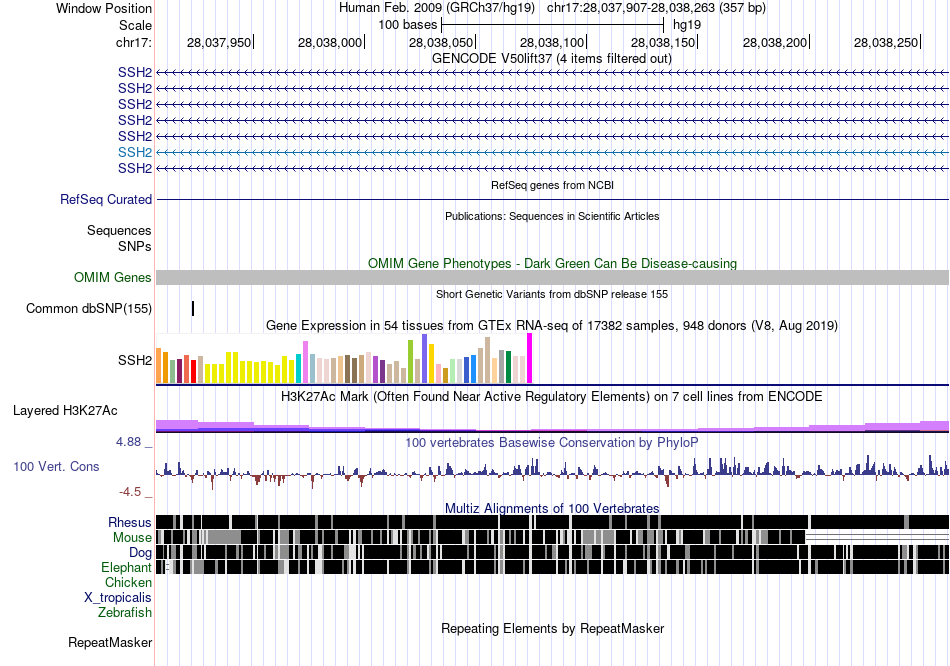Click the magenta bar ending the GTEx chart
Image resolution: width=950 pixels, height=666 pixels.
pos(530,358)
